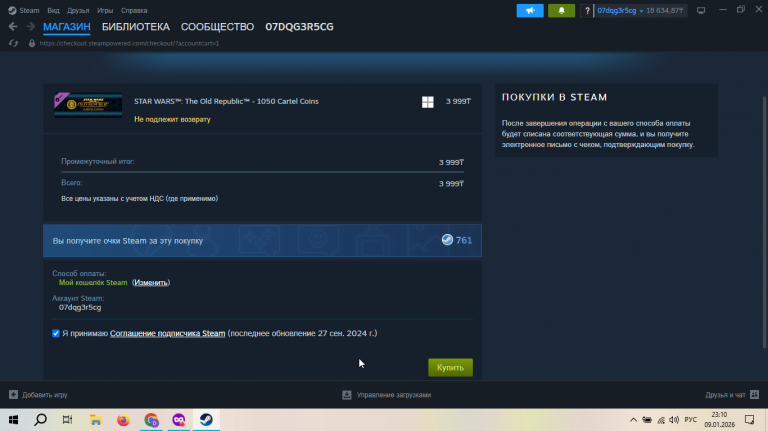The image size is (768, 431).
Task: Open the megaphone announcements button
Action: pos(530,10)
